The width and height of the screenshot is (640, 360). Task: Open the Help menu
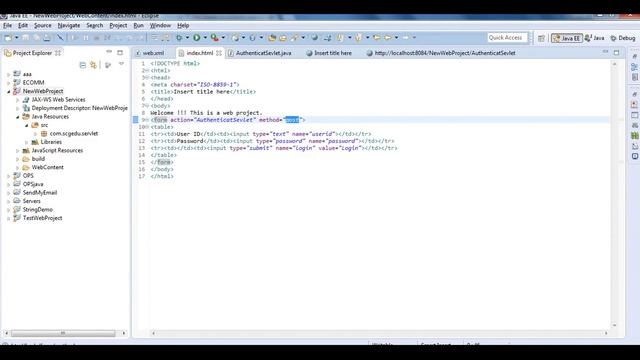click(x=183, y=25)
